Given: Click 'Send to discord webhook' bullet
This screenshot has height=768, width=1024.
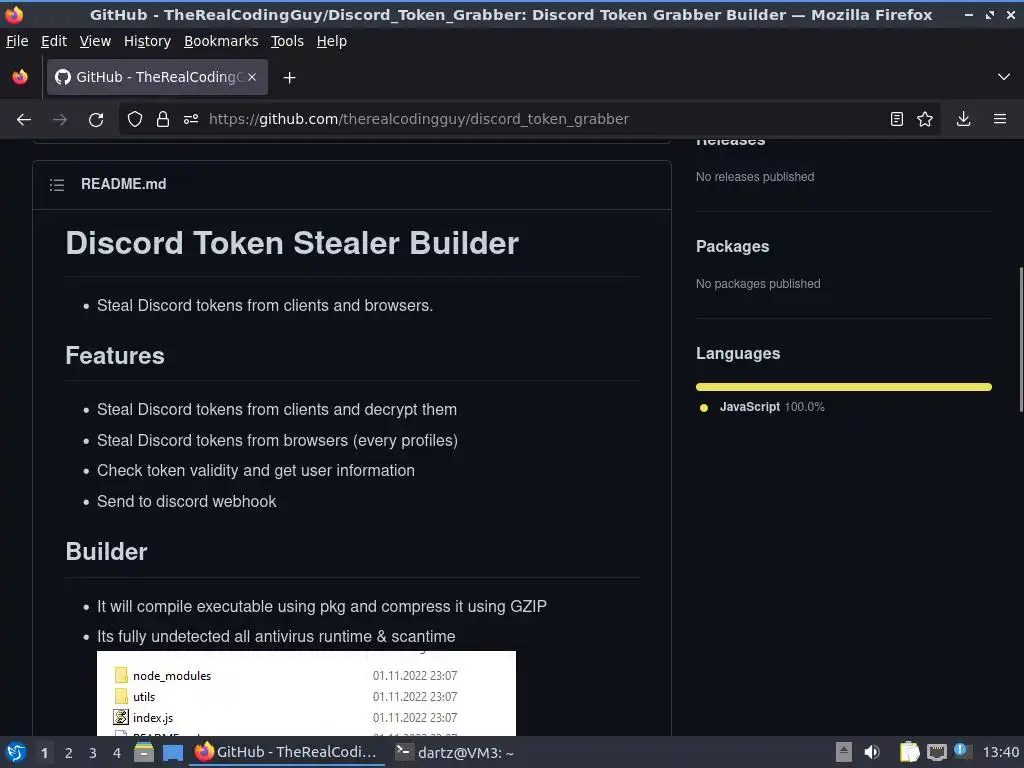Looking at the screenshot, I should (x=187, y=502).
